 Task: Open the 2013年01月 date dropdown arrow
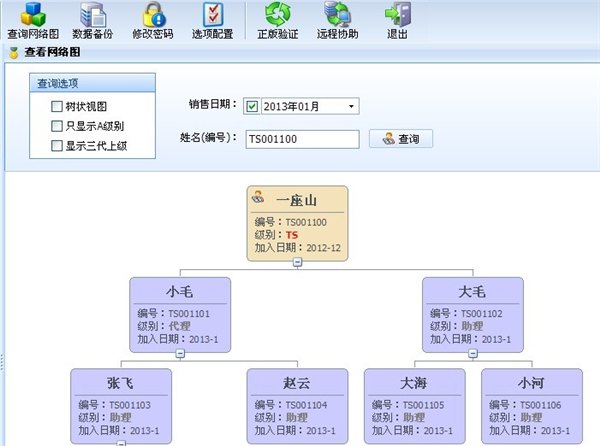pos(351,106)
